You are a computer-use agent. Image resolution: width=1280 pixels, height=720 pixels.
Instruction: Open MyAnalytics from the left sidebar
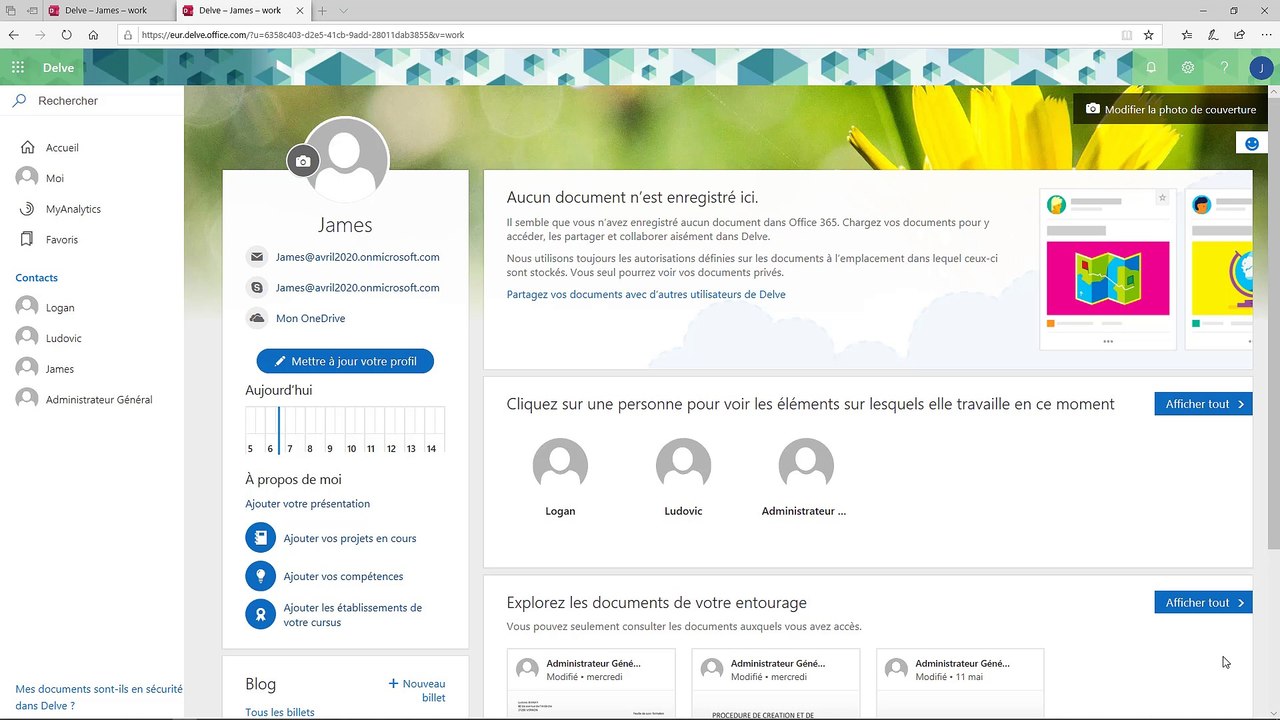pos(74,208)
